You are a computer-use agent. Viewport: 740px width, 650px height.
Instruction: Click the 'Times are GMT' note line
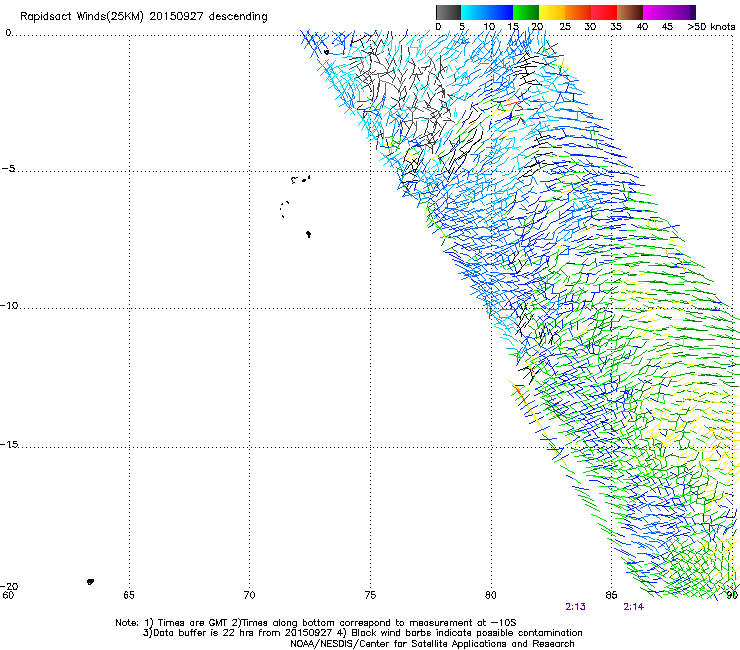[x=316, y=623]
